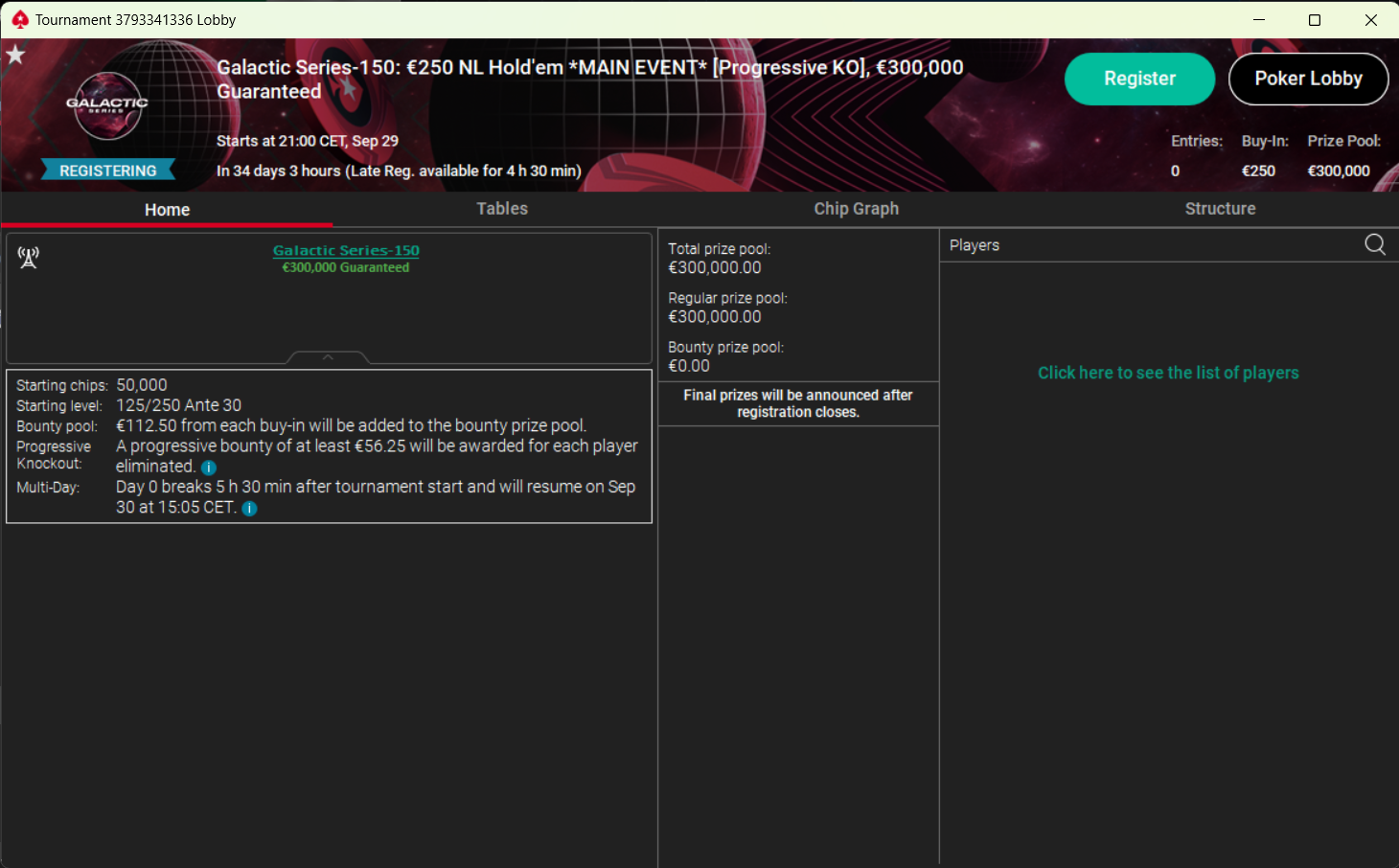The height and width of the screenshot is (868, 1399).
Task: Go to Poker Lobby
Action: [1308, 79]
